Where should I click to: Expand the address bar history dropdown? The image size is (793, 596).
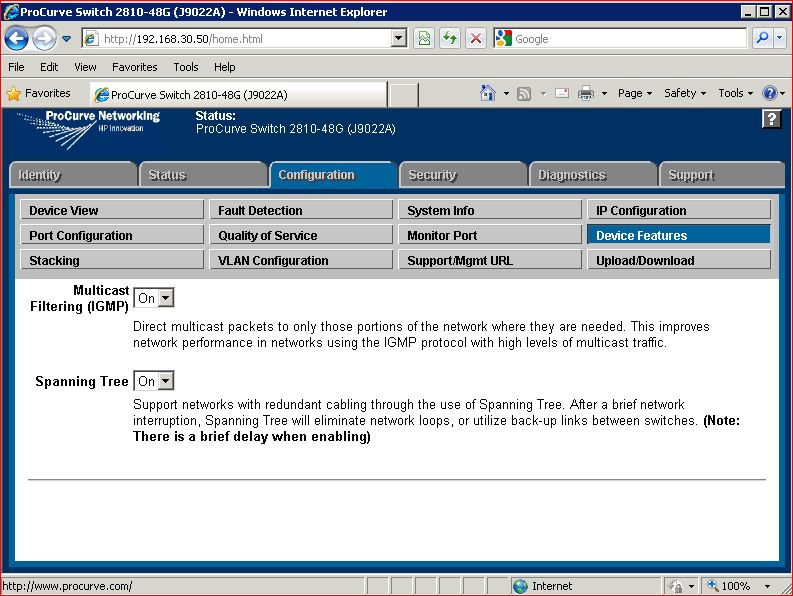(399, 38)
